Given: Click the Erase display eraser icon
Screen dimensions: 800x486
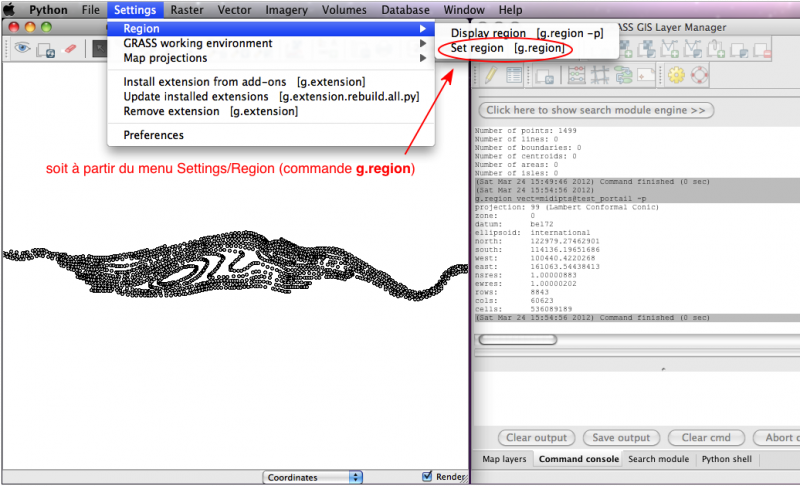Looking at the screenshot, I should tap(70, 48).
